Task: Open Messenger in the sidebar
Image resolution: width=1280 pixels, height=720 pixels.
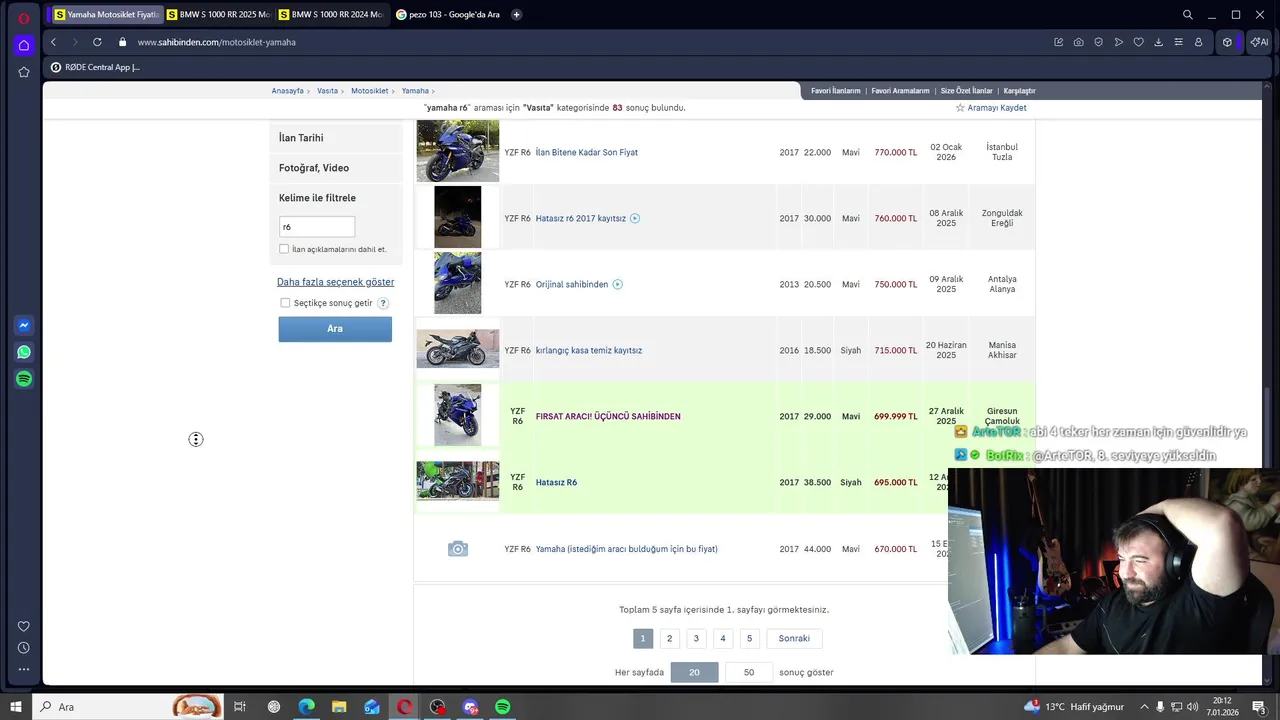Action: (x=24, y=325)
